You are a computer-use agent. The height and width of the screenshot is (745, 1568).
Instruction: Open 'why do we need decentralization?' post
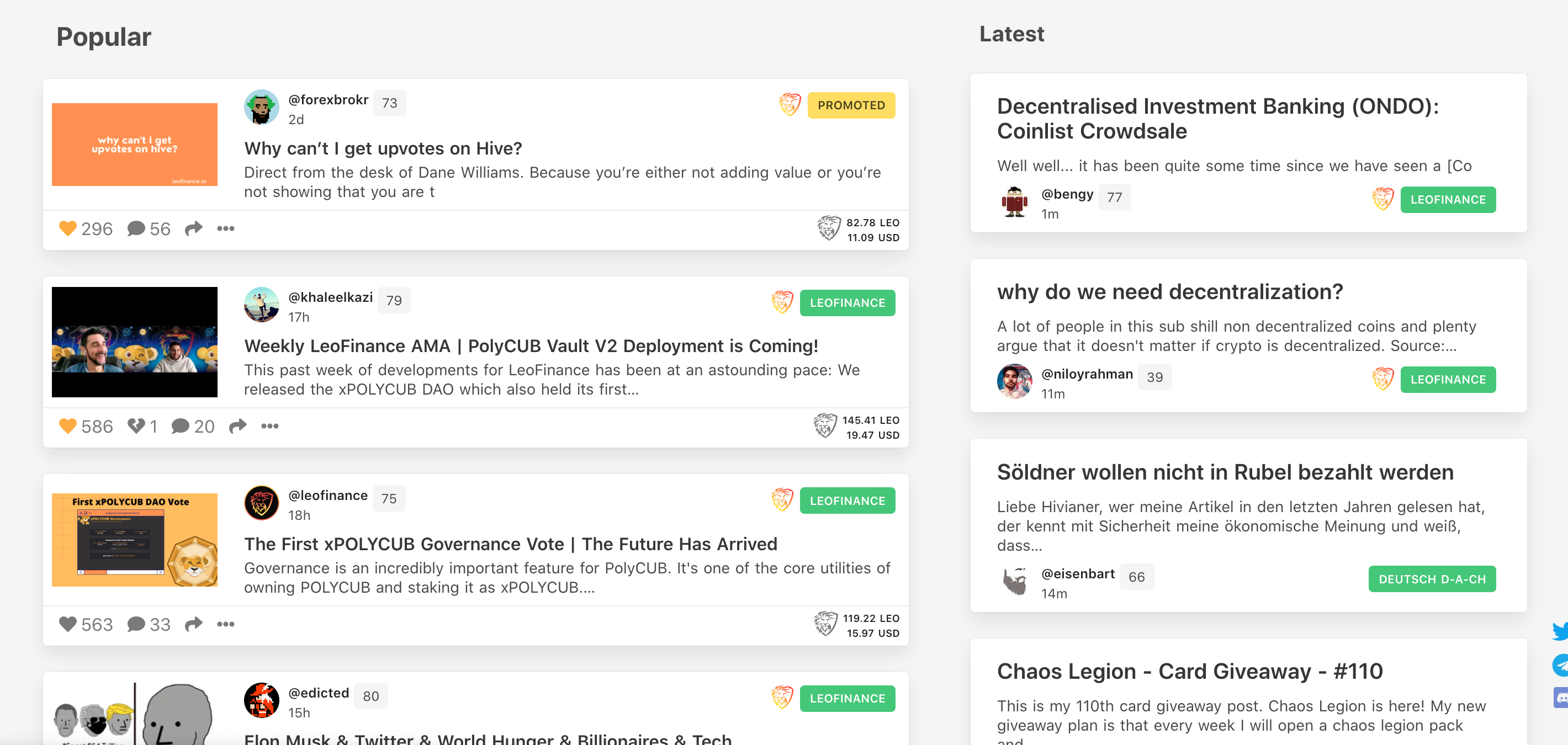[1170, 292]
